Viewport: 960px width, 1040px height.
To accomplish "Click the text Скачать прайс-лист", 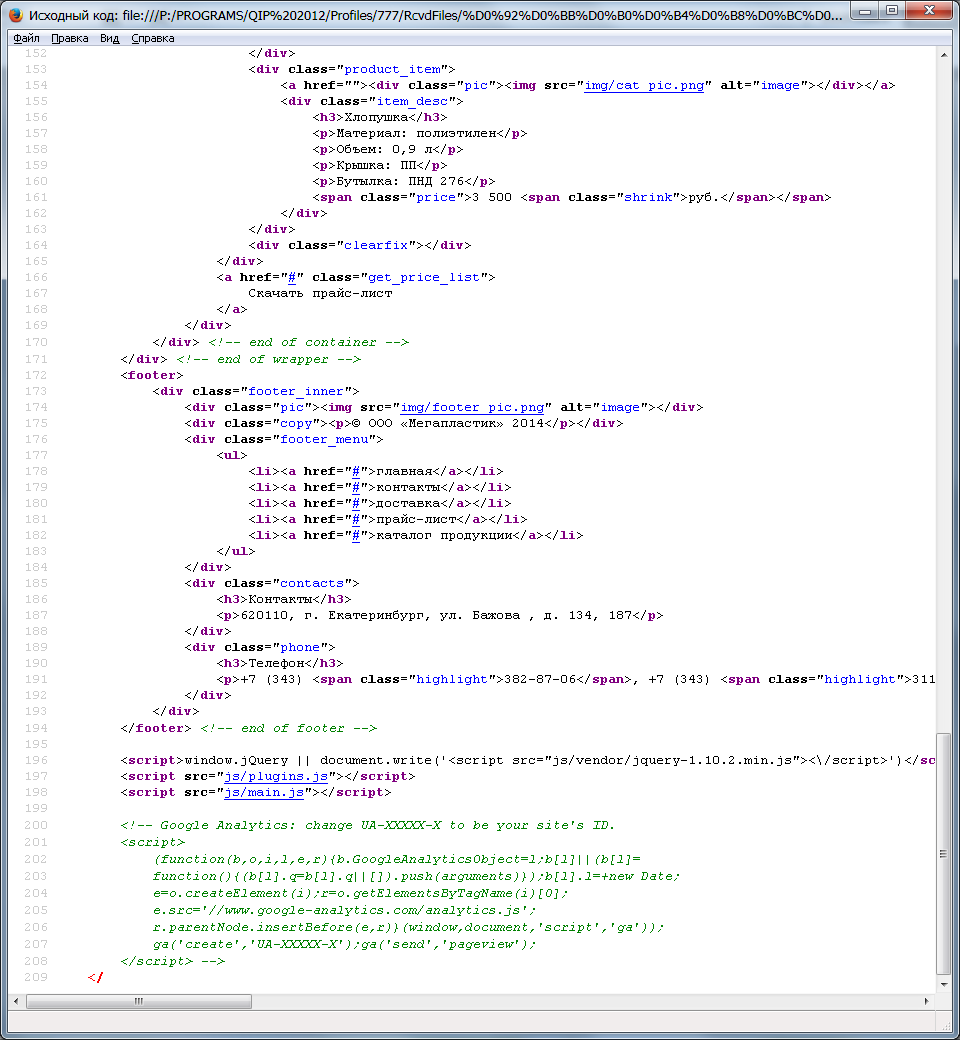I will tap(320, 293).
